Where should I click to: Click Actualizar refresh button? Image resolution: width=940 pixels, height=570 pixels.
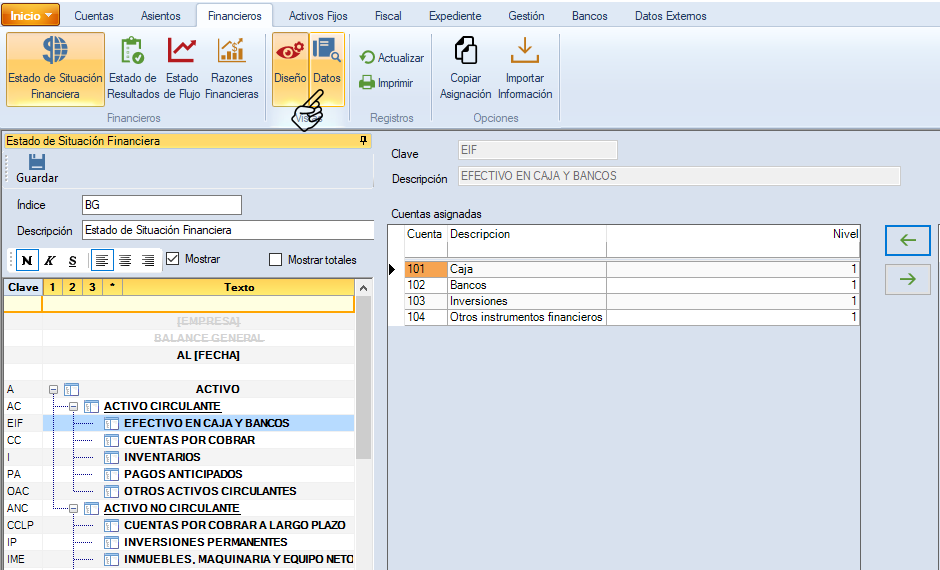click(x=391, y=58)
